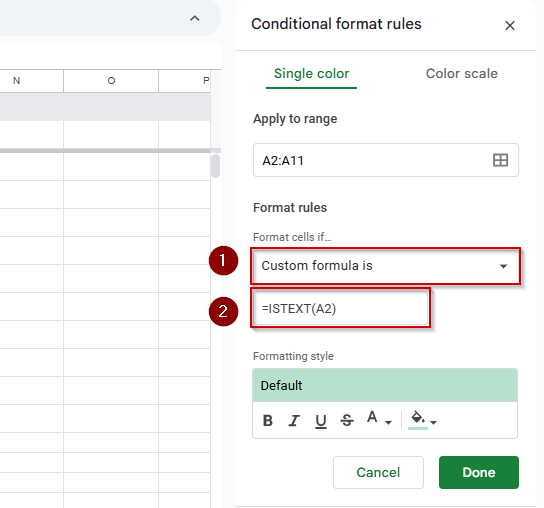The width and height of the screenshot is (544, 508).
Task: Select the Default formatting style preview
Action: pos(385,385)
